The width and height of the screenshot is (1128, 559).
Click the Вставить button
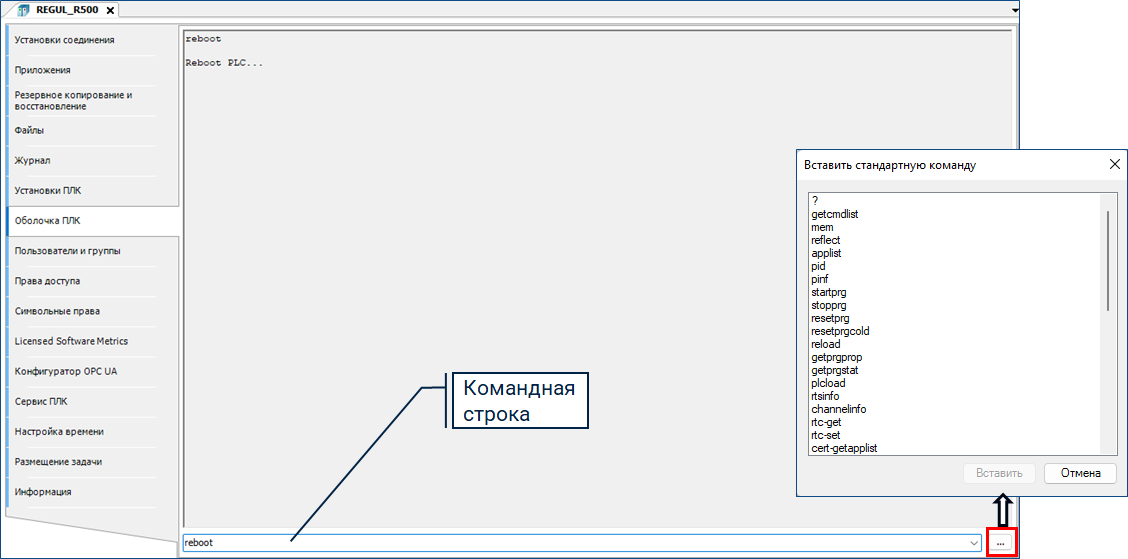coord(999,473)
